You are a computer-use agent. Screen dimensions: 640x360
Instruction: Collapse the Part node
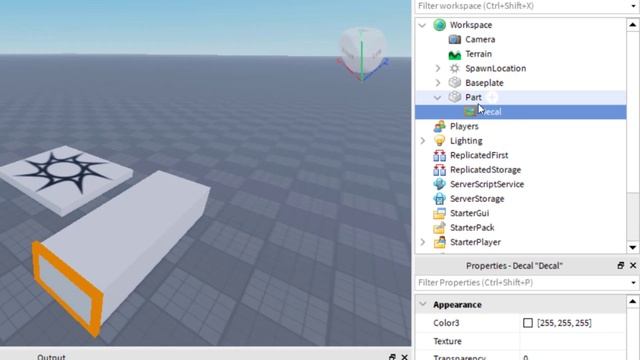coord(438,98)
